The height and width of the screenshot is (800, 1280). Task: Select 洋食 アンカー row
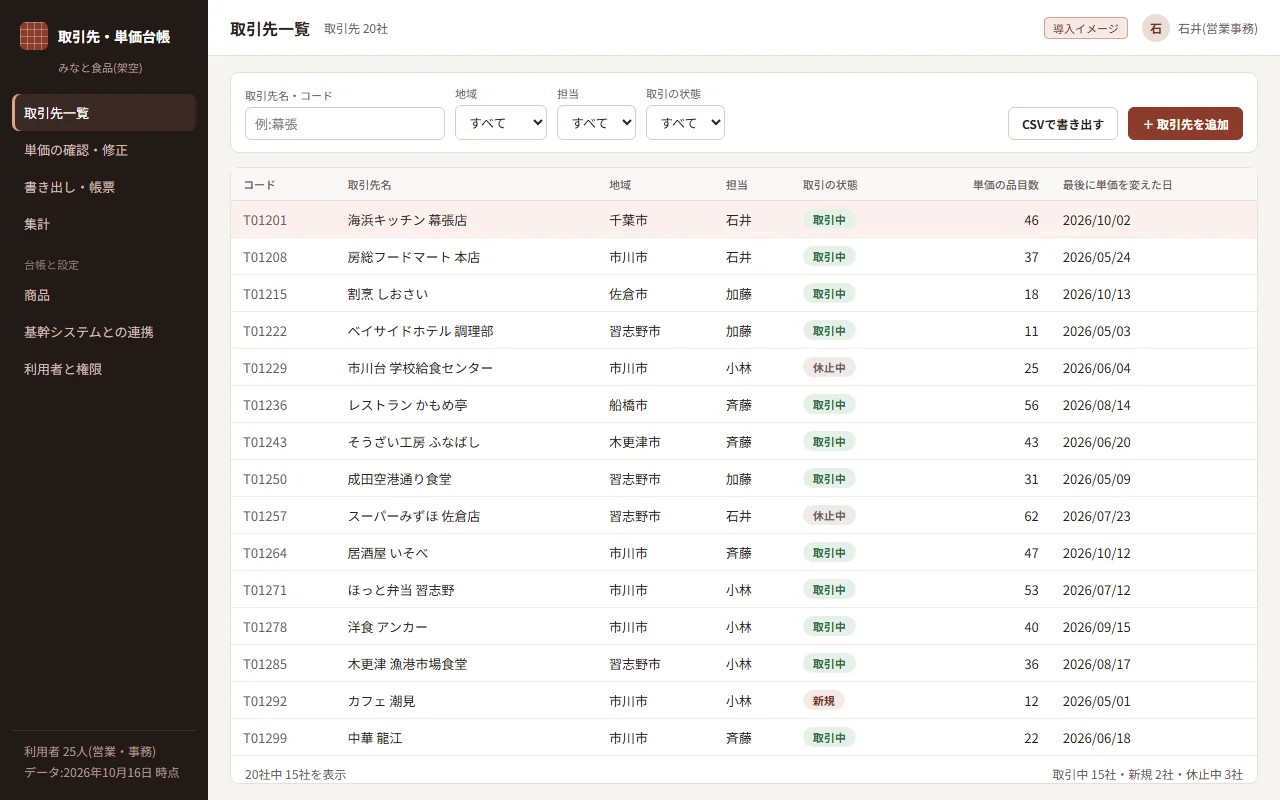[744, 627]
